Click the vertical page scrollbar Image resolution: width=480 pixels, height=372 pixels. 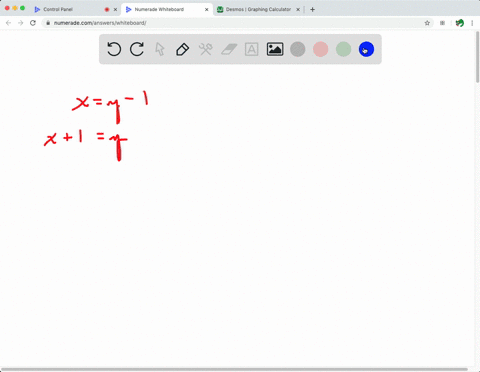tap(477, 57)
